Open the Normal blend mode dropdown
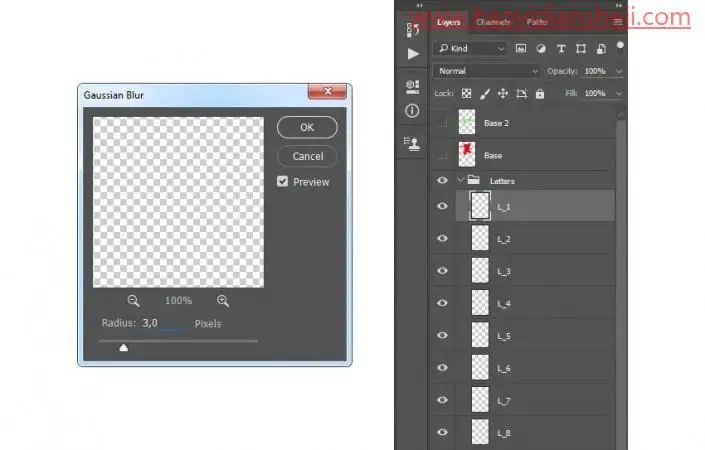 click(x=486, y=71)
